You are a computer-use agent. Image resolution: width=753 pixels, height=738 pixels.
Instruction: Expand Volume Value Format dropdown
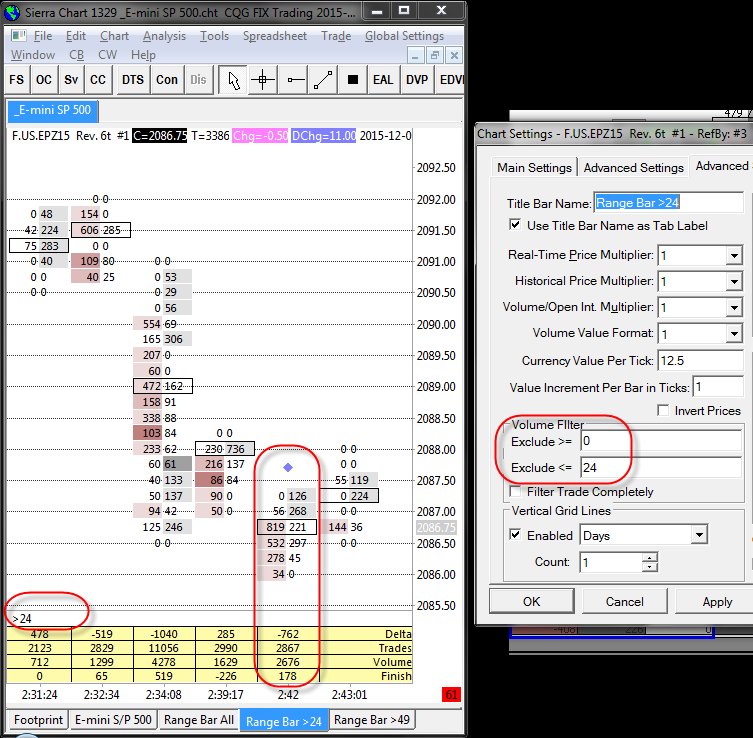(x=734, y=333)
